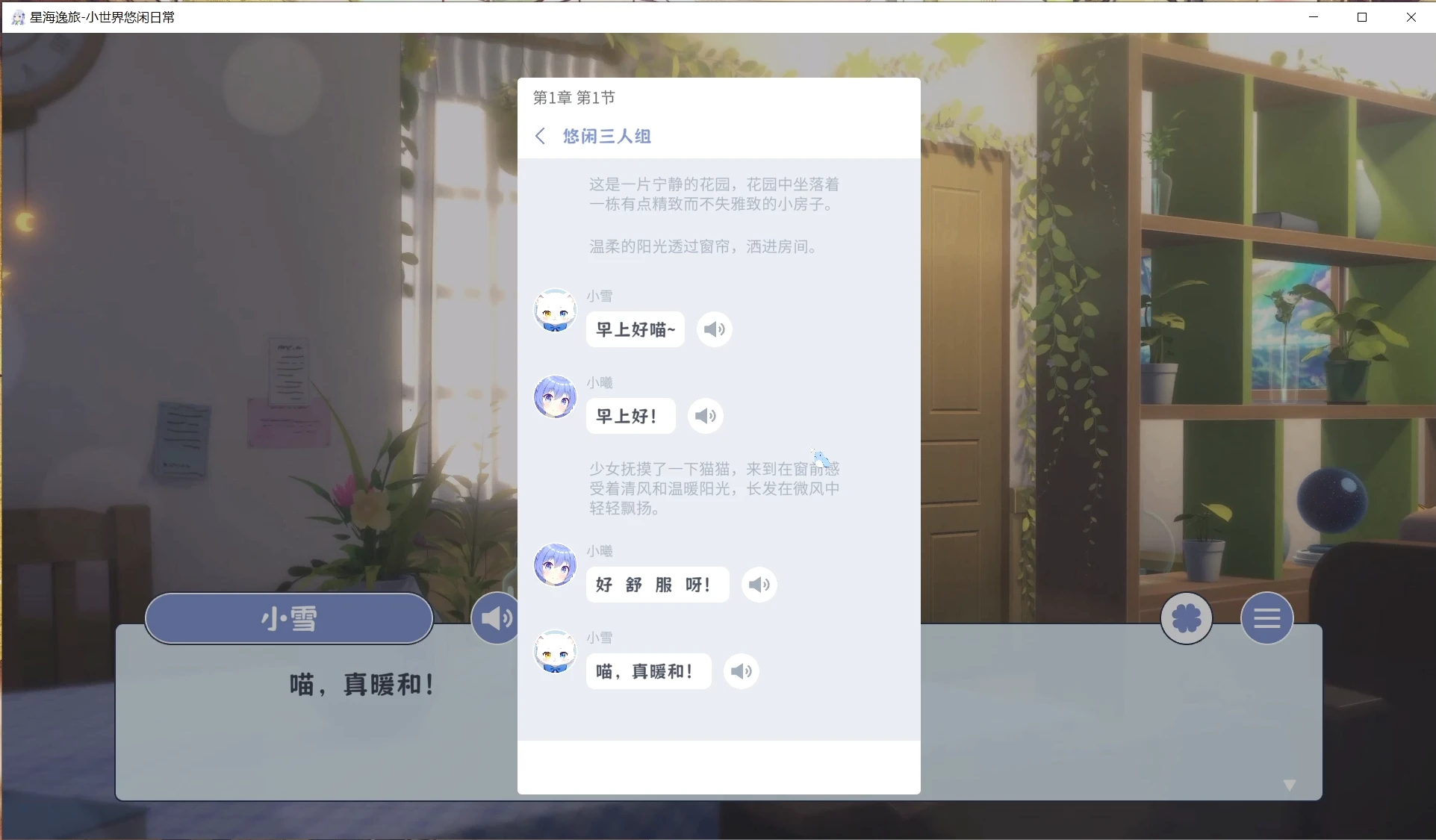
Task: Select the 早上好喵~ chat bubble
Action: coord(635,329)
